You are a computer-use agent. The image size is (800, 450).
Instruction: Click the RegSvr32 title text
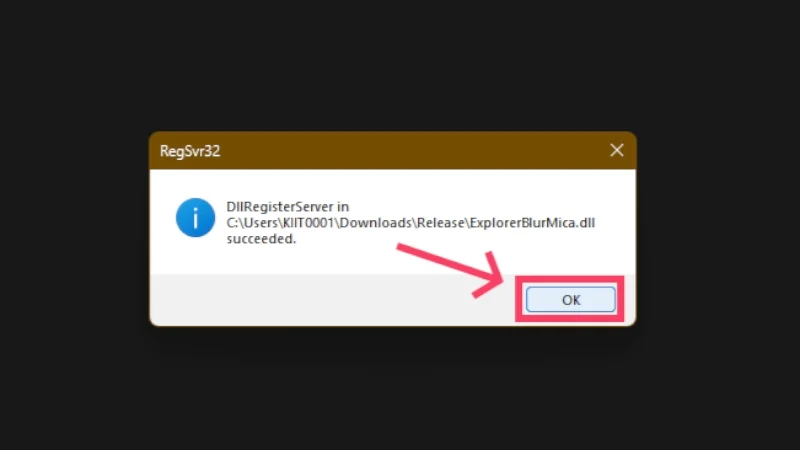point(190,151)
